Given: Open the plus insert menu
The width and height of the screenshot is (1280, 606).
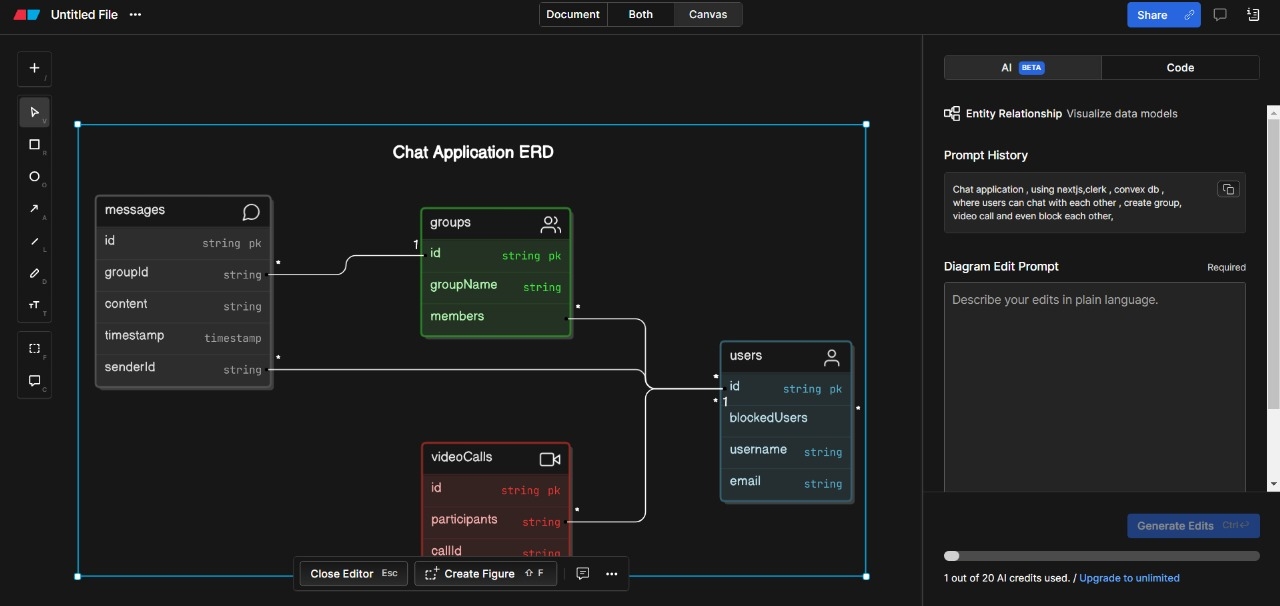Looking at the screenshot, I should point(34,68).
